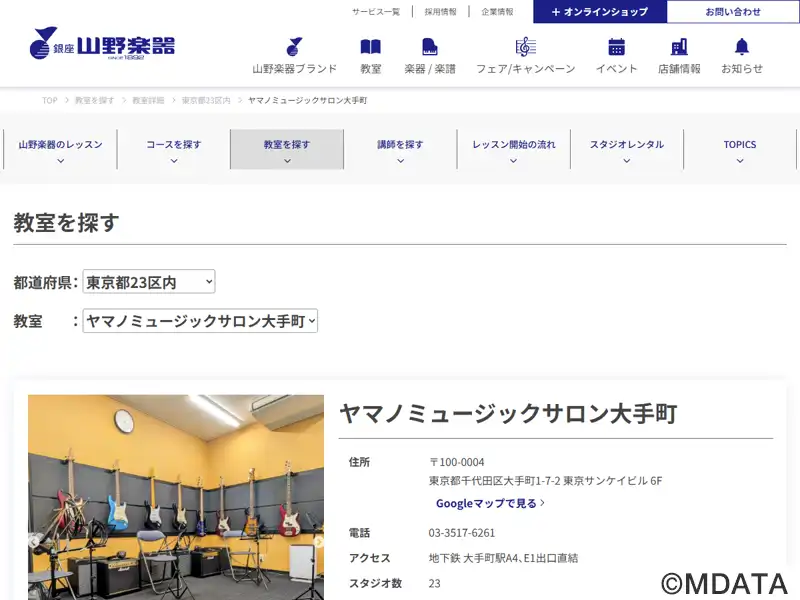Click the Ginza Yamano Gakki logo
Viewport: 800px width, 600px height.
[x=102, y=43]
